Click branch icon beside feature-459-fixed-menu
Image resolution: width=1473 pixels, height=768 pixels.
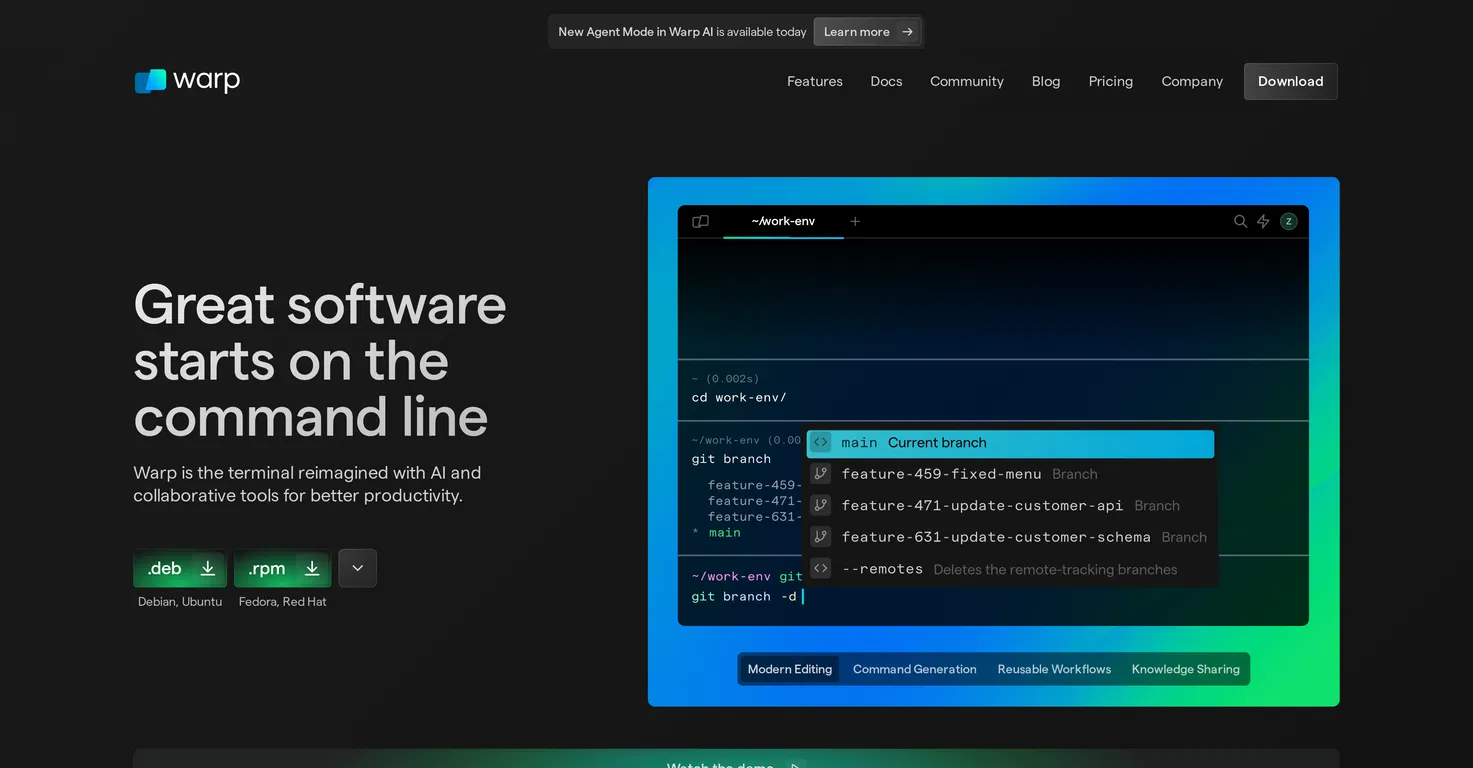821,474
